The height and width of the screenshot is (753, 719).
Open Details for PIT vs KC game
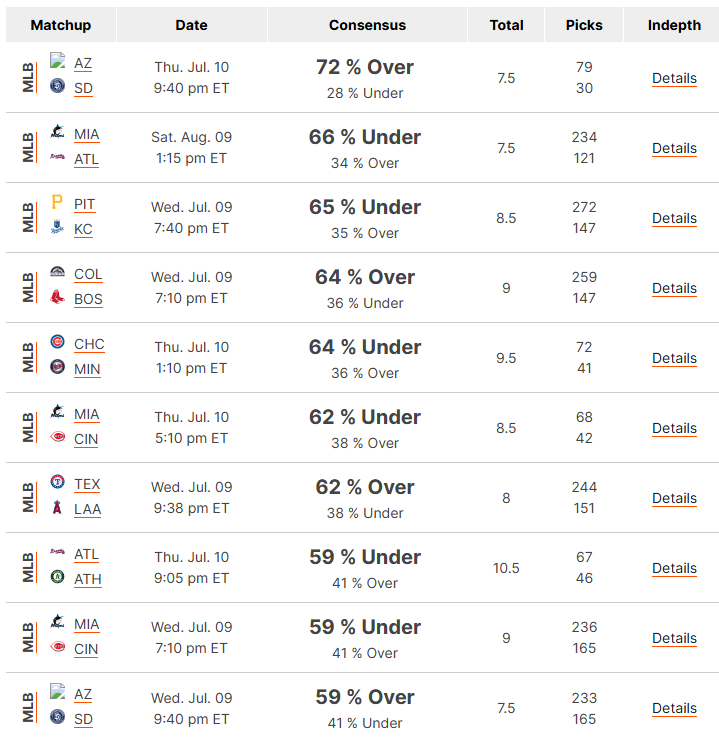[674, 219]
